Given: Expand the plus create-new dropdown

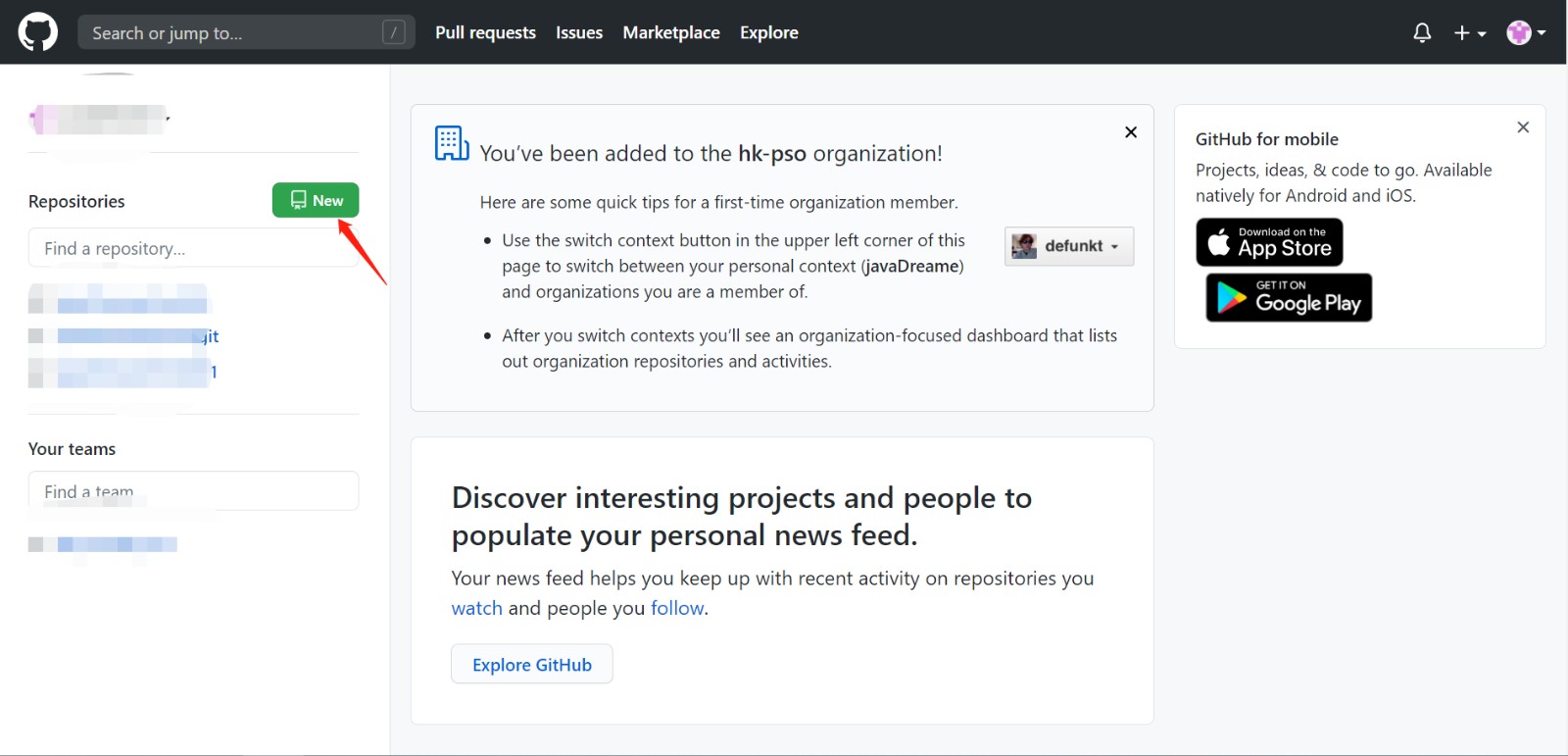Looking at the screenshot, I should (1470, 32).
